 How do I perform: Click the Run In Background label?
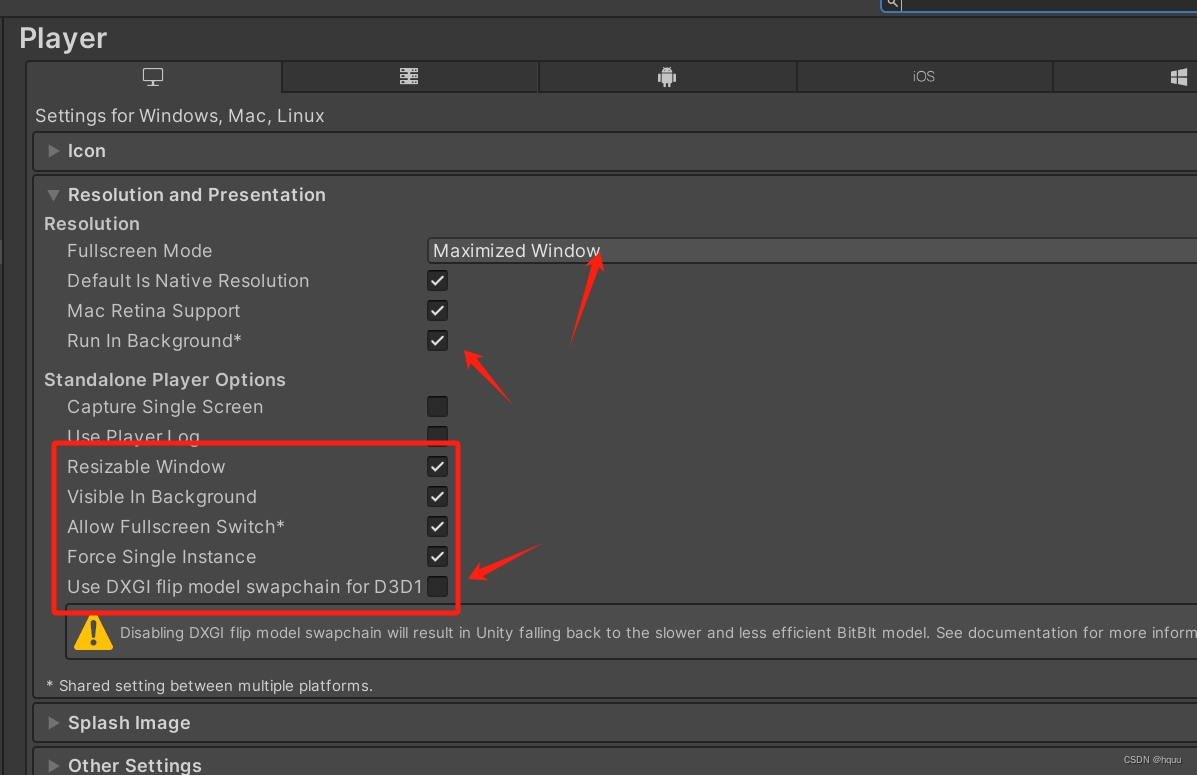(x=154, y=341)
